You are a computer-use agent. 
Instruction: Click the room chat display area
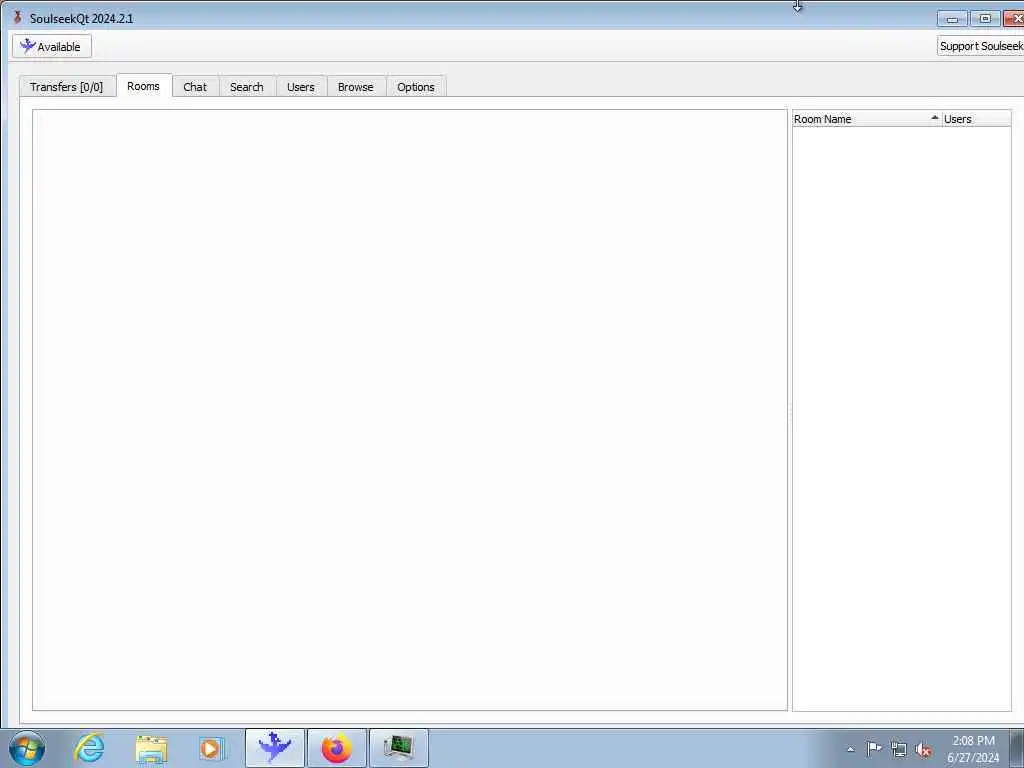point(409,409)
